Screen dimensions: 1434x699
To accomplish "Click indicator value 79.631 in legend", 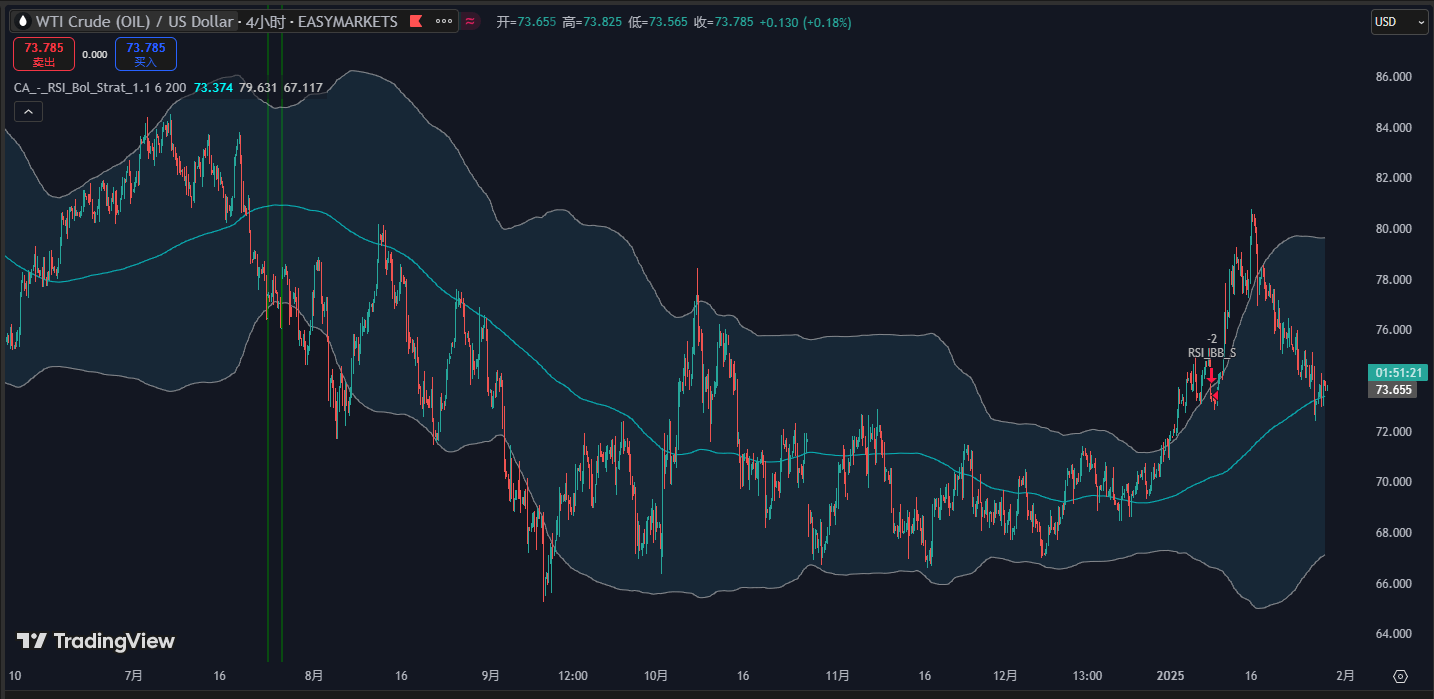I will (x=258, y=88).
